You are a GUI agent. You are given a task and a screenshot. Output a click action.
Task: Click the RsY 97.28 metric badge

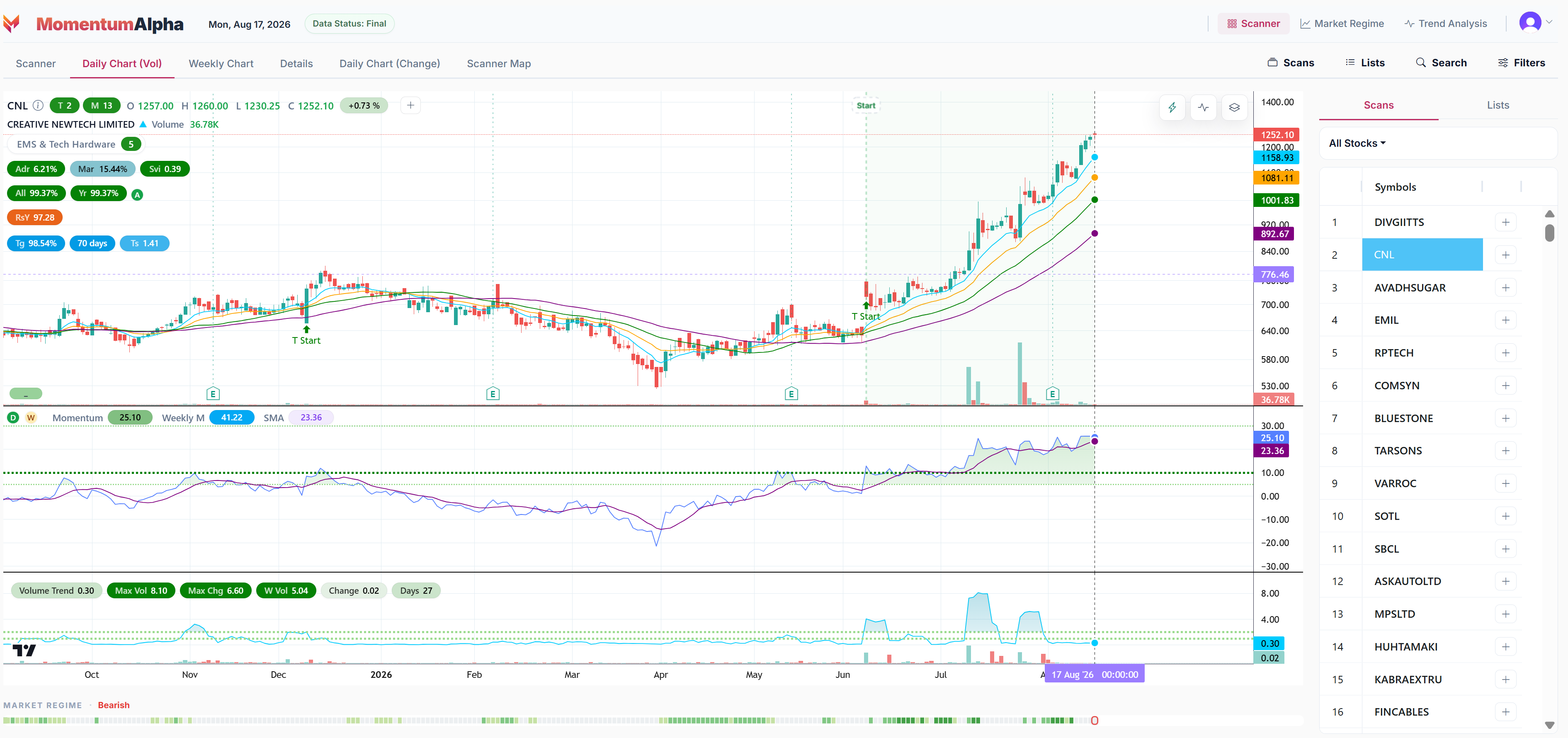[35, 217]
